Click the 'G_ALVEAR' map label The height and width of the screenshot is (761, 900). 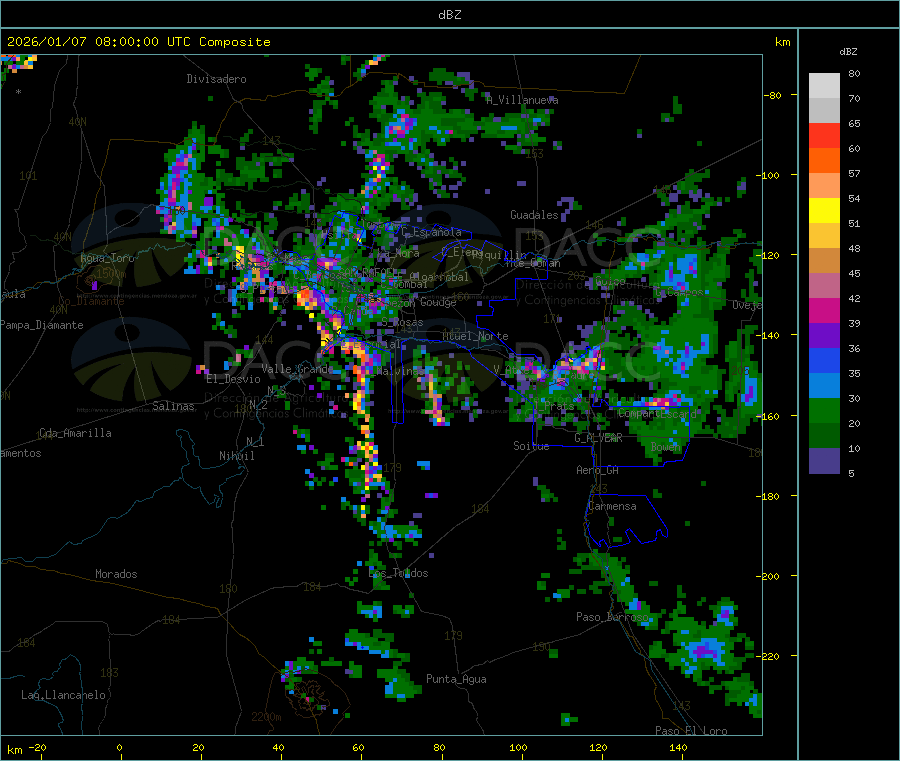[x=598, y=438]
